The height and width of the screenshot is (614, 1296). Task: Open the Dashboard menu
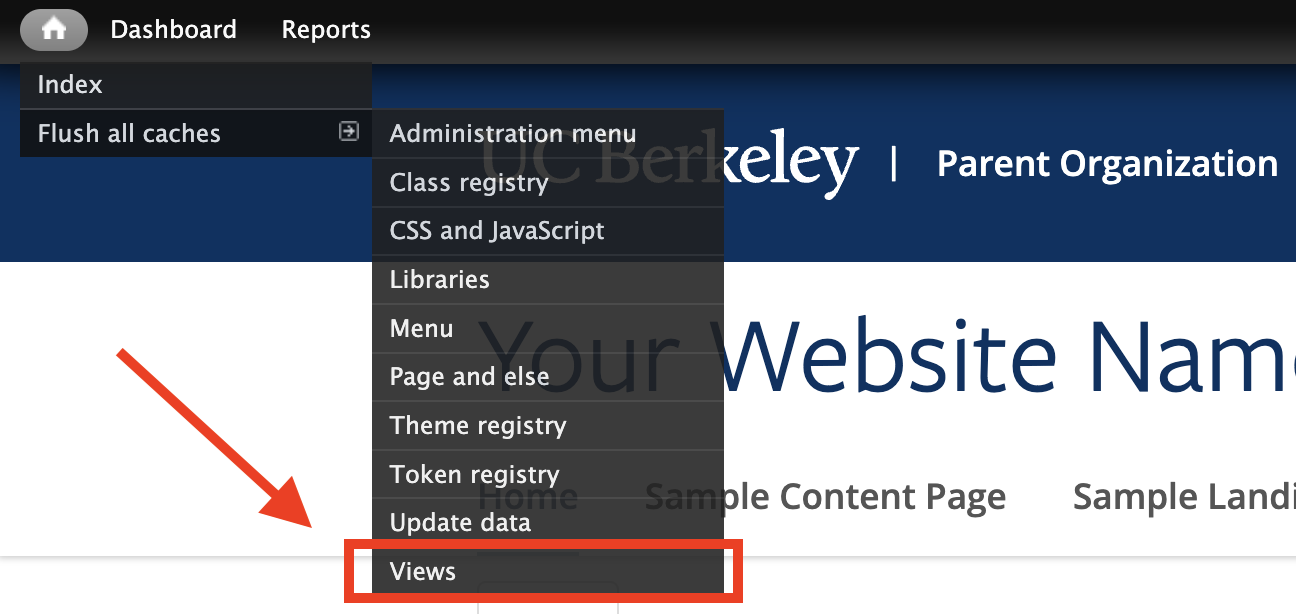coord(174,30)
